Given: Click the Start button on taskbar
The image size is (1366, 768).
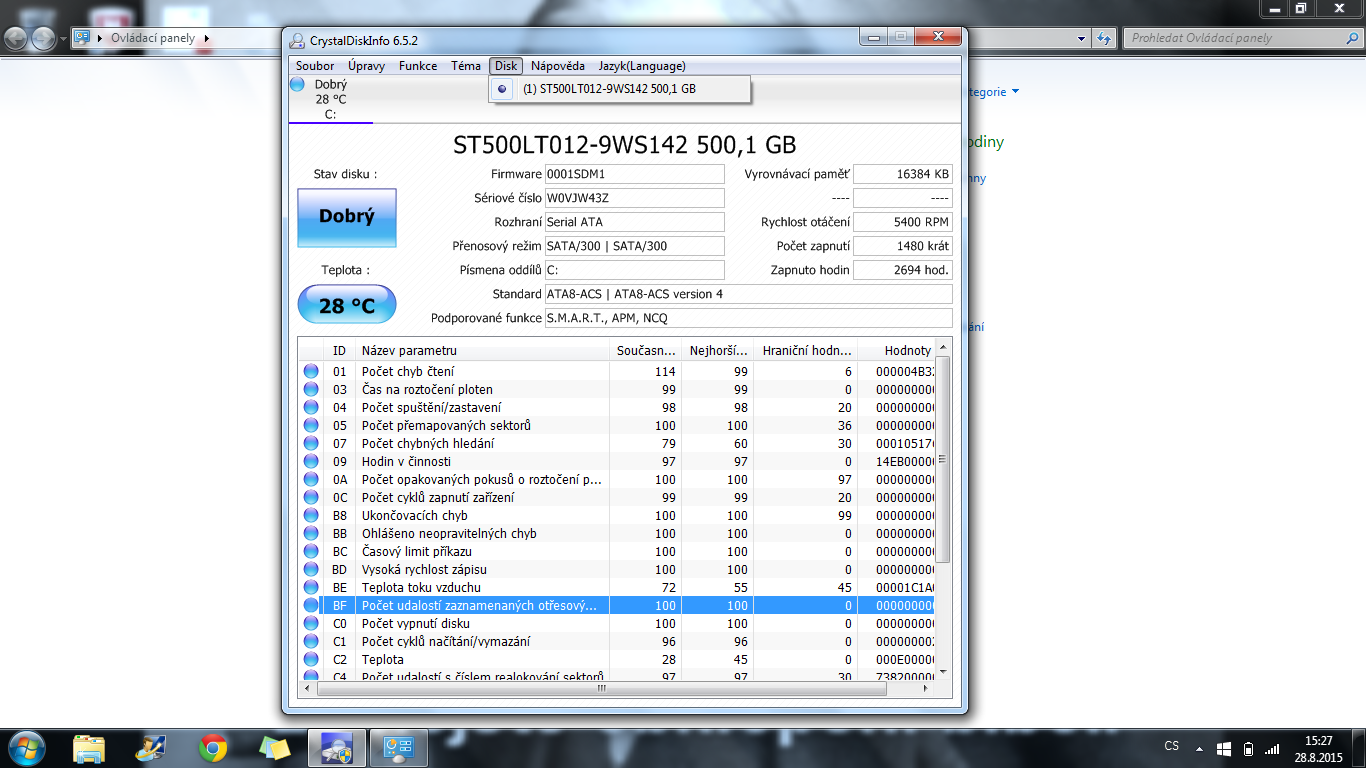Looking at the screenshot, I should click(x=25, y=747).
